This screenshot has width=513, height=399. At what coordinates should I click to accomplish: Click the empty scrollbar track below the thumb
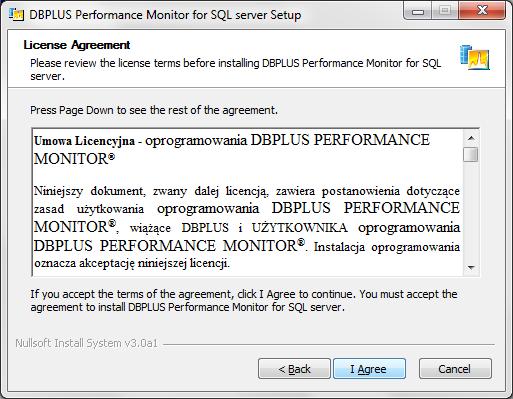(x=471, y=211)
